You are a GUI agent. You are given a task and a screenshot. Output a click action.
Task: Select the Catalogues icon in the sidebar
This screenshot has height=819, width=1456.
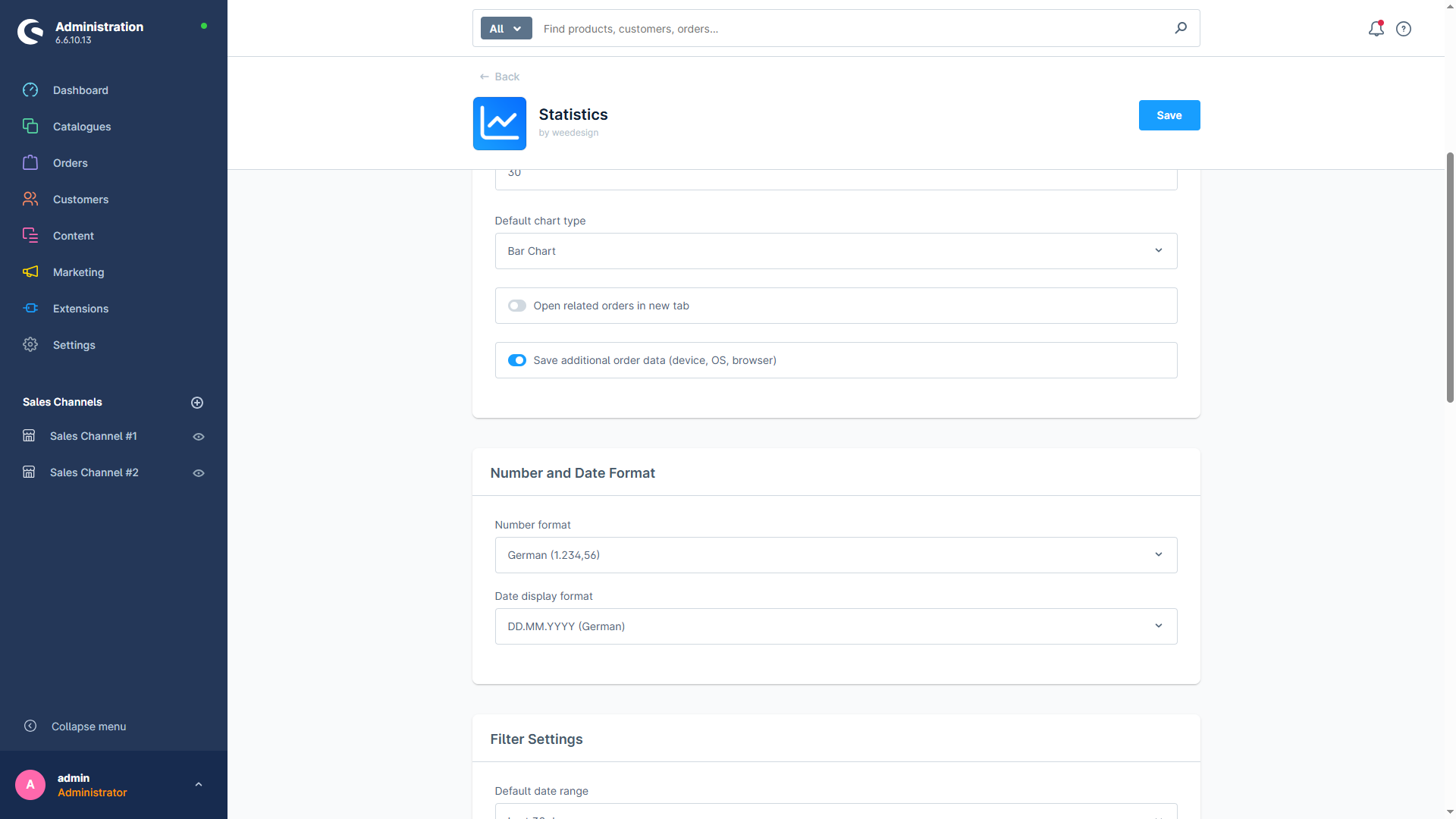click(x=30, y=127)
